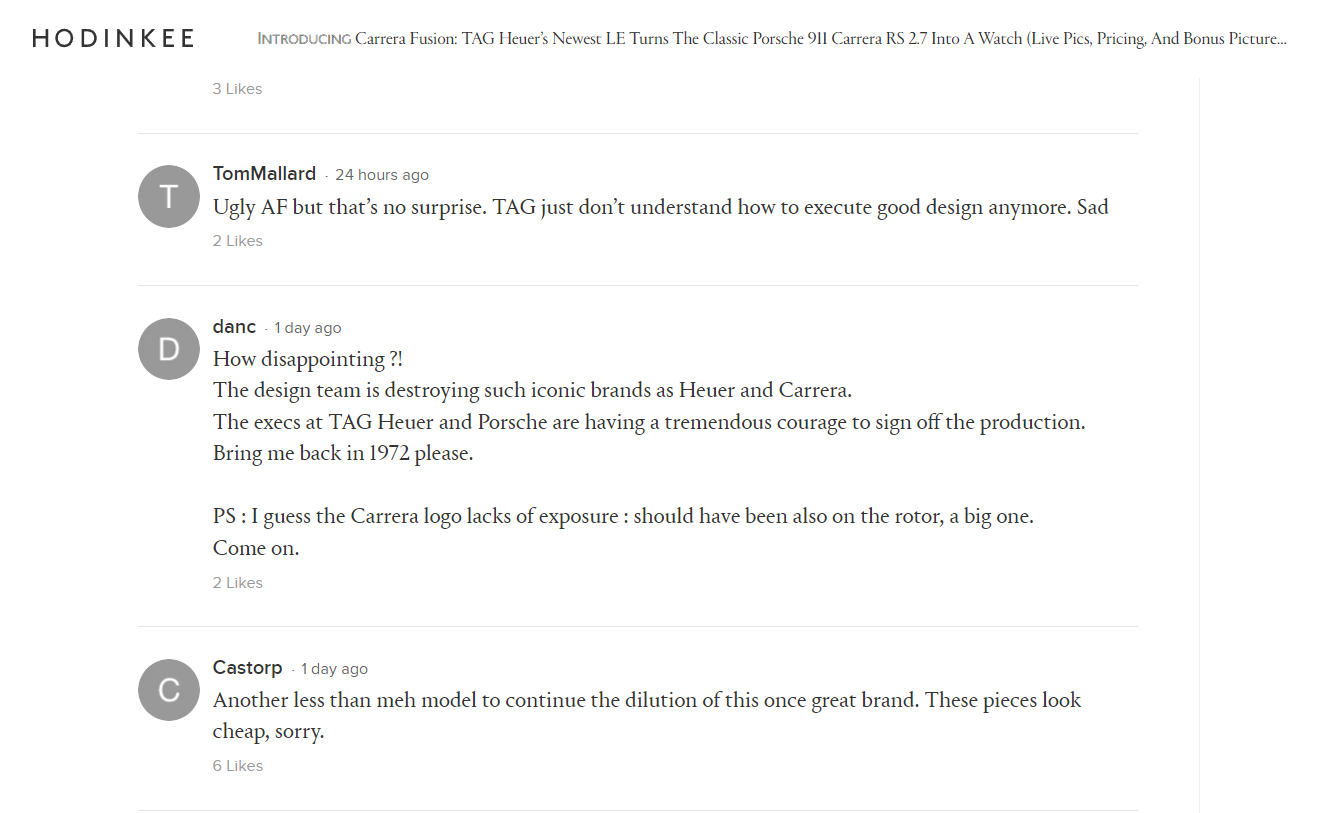Click TomMallard's comment text about TAG design
Image resolution: width=1318 pixels, height=813 pixels.
click(661, 208)
